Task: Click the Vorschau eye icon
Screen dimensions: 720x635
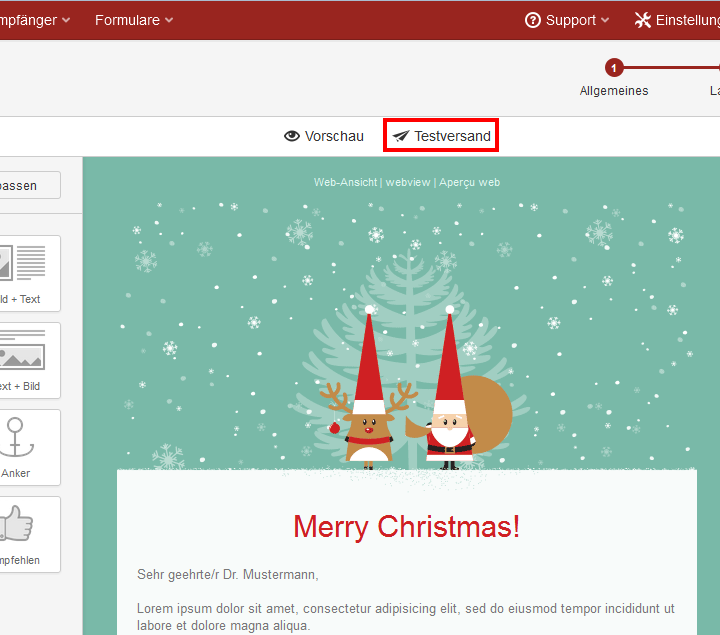Action: [x=292, y=136]
